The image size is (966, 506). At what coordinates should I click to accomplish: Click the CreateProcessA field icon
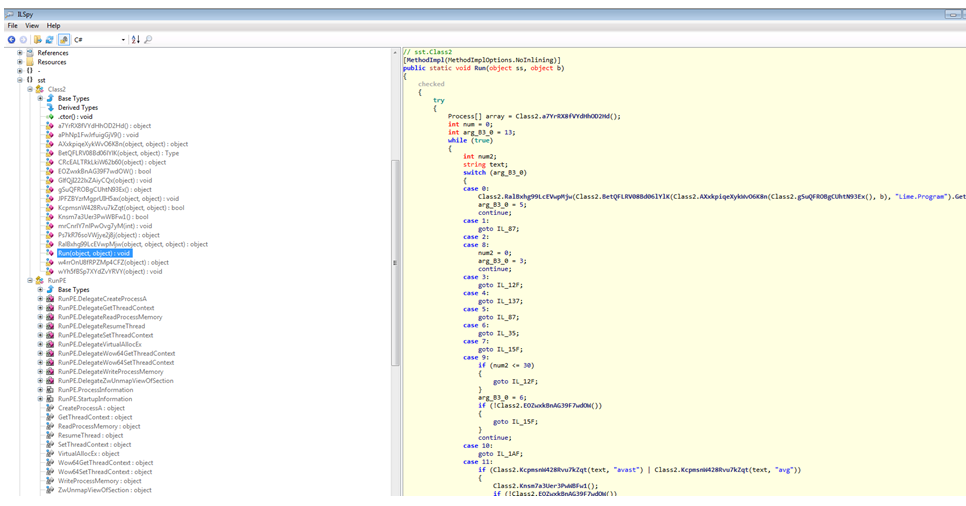point(50,408)
